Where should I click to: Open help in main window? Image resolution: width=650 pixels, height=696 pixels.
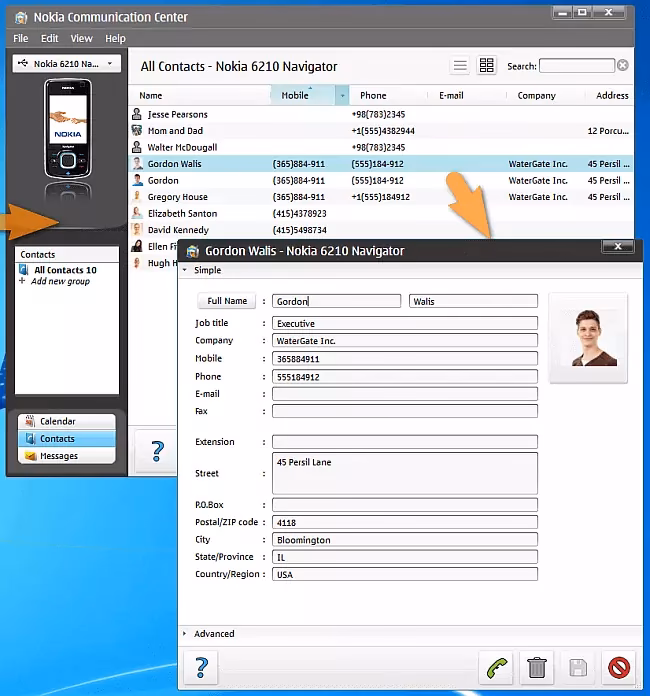156,451
